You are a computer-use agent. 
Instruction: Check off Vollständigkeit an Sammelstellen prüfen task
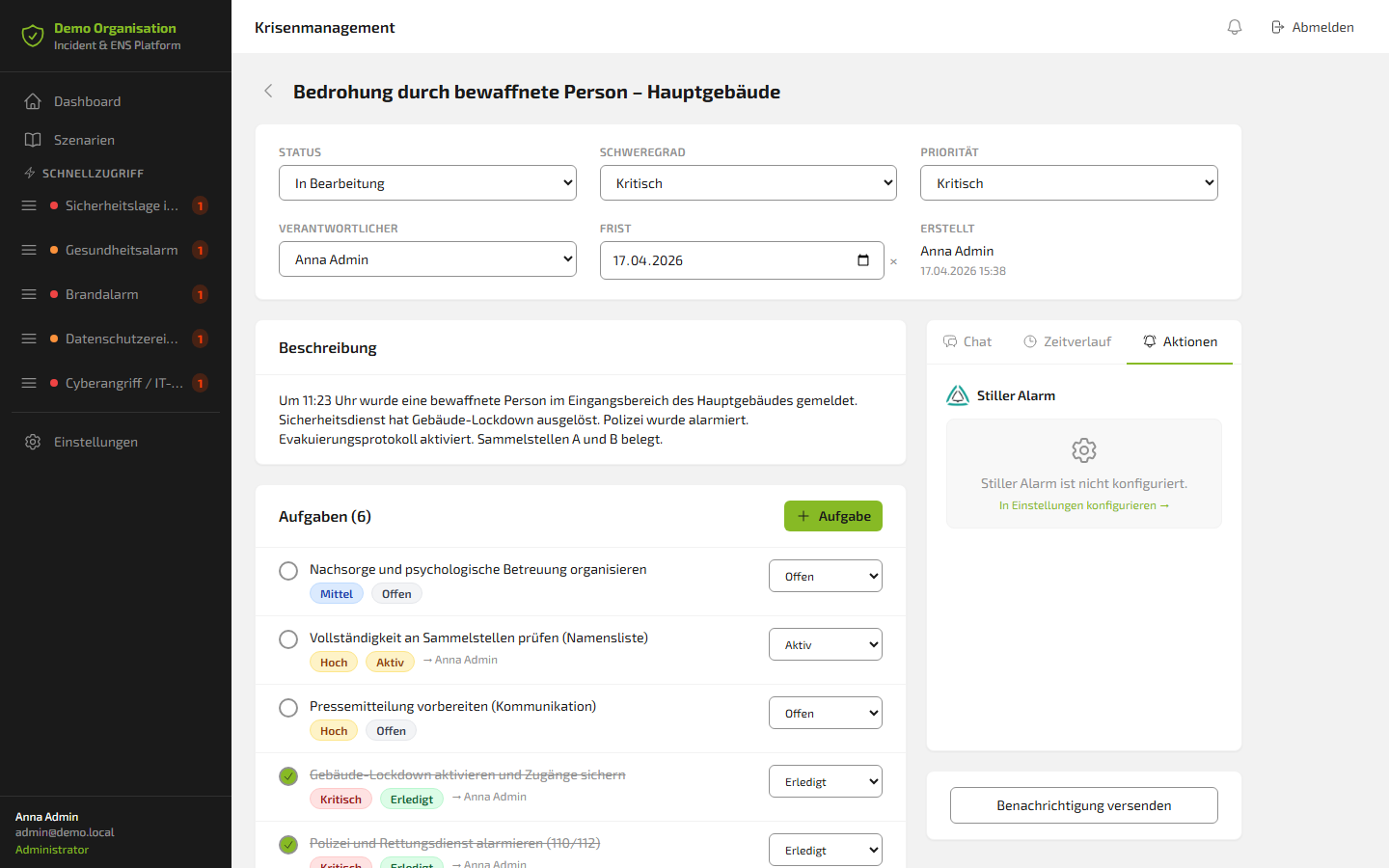288,639
